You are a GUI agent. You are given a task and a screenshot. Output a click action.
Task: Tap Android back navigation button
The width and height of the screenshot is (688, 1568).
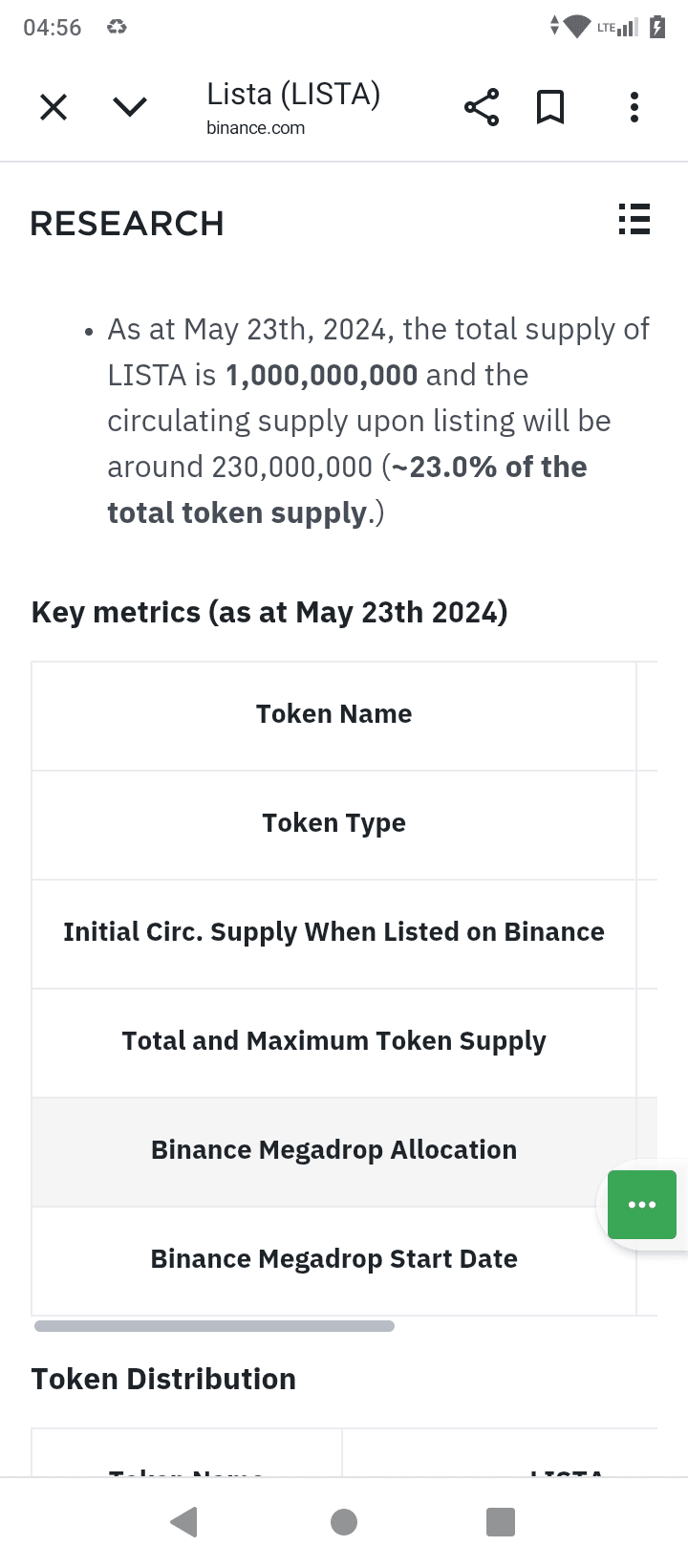pos(184,1521)
